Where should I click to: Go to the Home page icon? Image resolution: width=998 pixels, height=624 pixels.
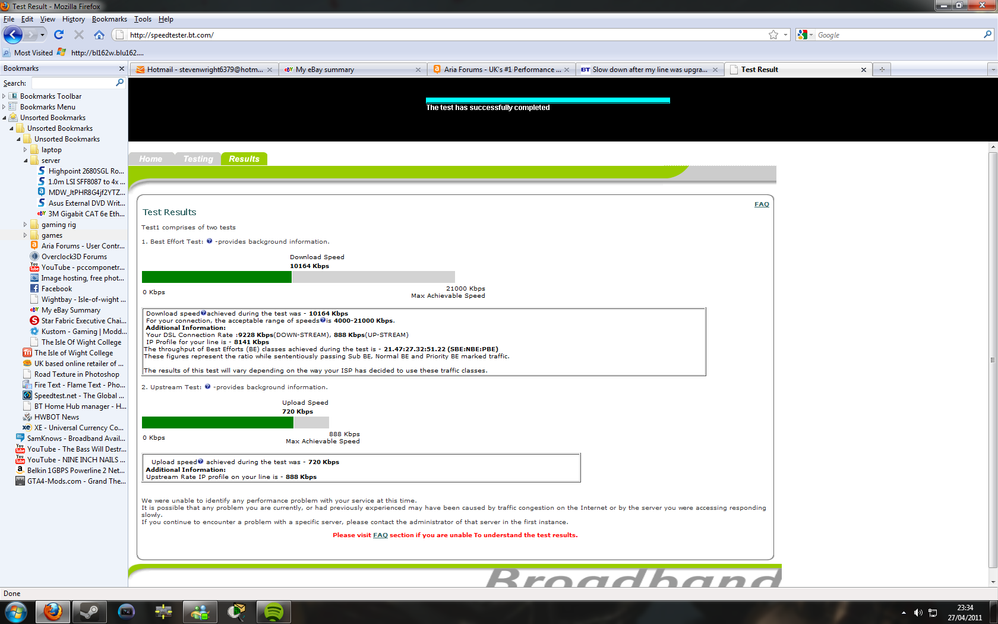coord(99,35)
